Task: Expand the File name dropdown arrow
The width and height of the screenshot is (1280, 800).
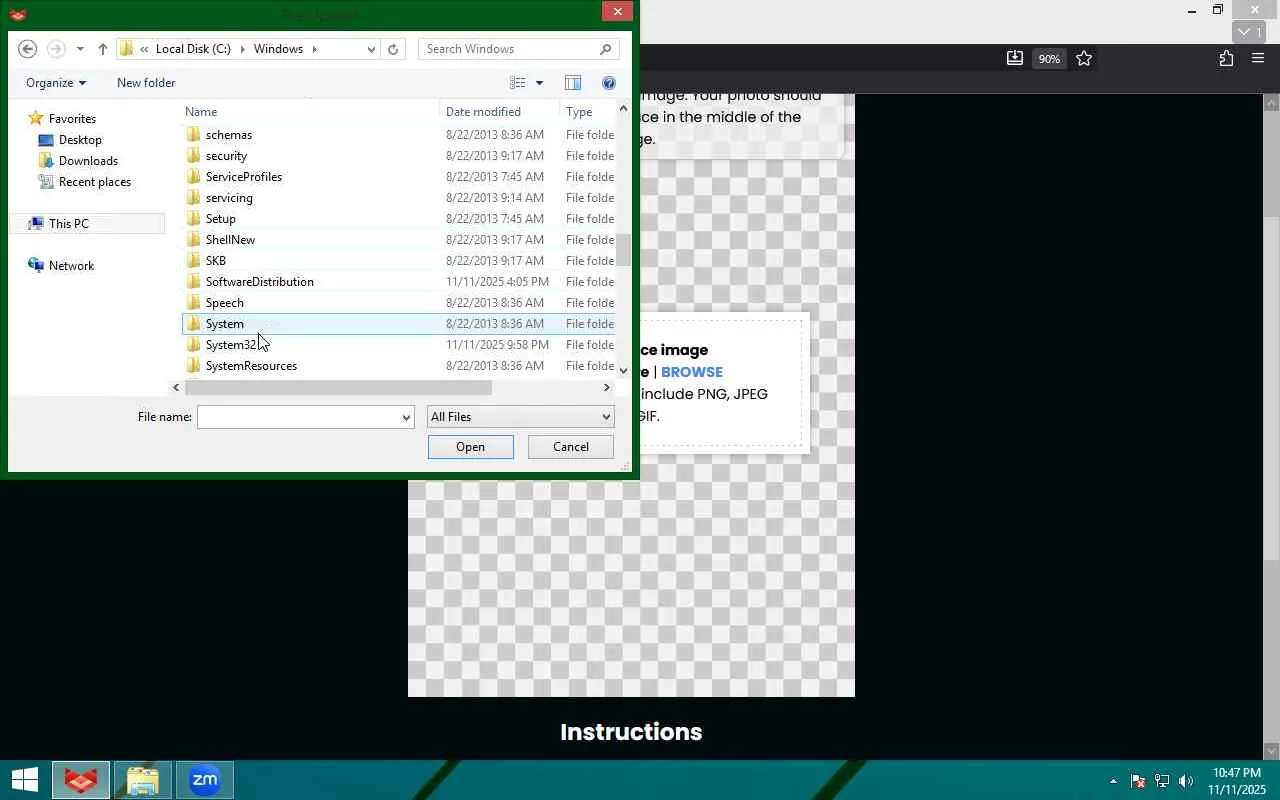Action: coord(406,417)
